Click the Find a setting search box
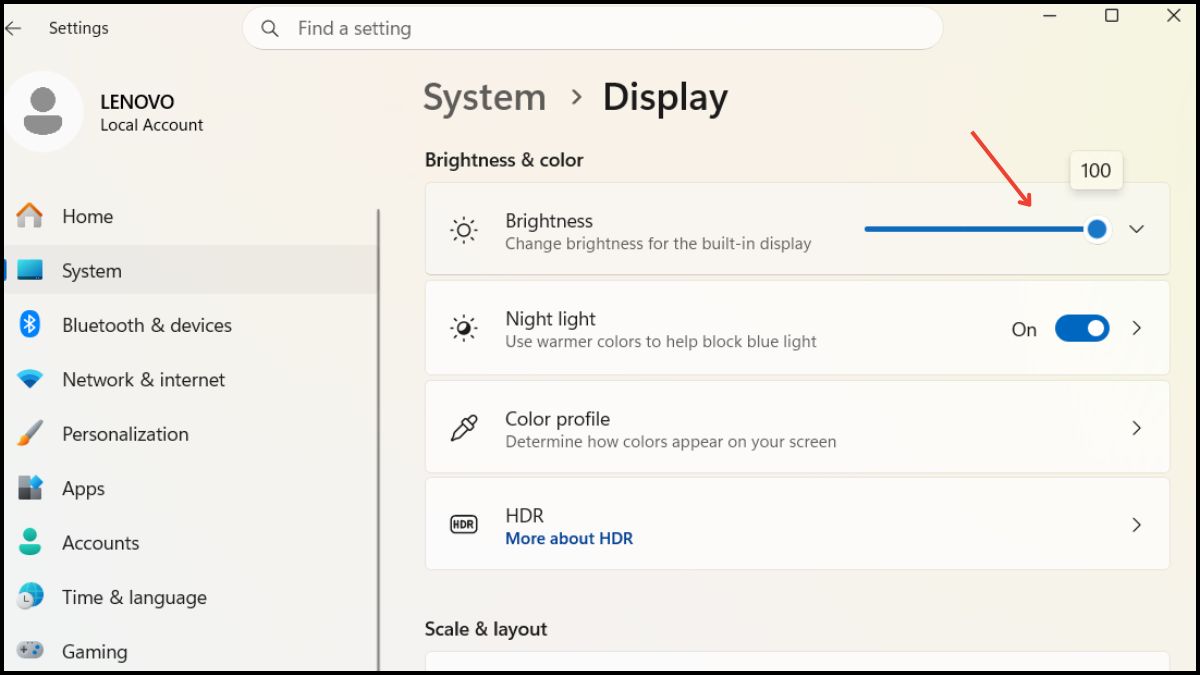Image resolution: width=1200 pixels, height=675 pixels. tap(593, 28)
